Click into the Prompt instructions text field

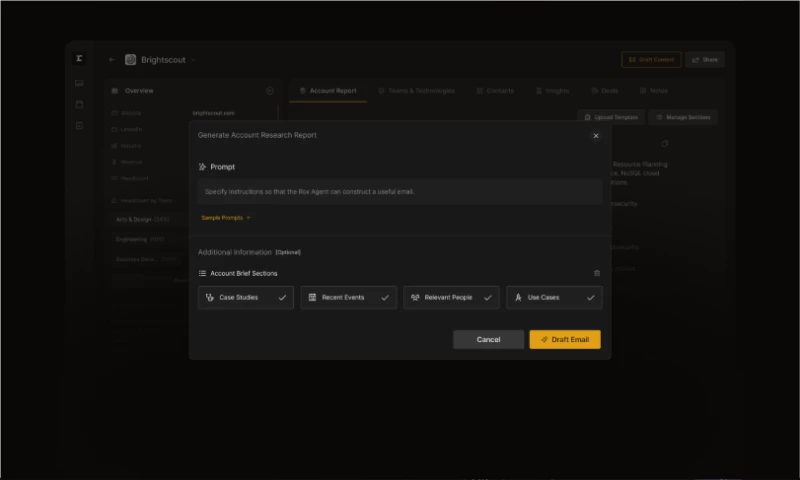399,191
